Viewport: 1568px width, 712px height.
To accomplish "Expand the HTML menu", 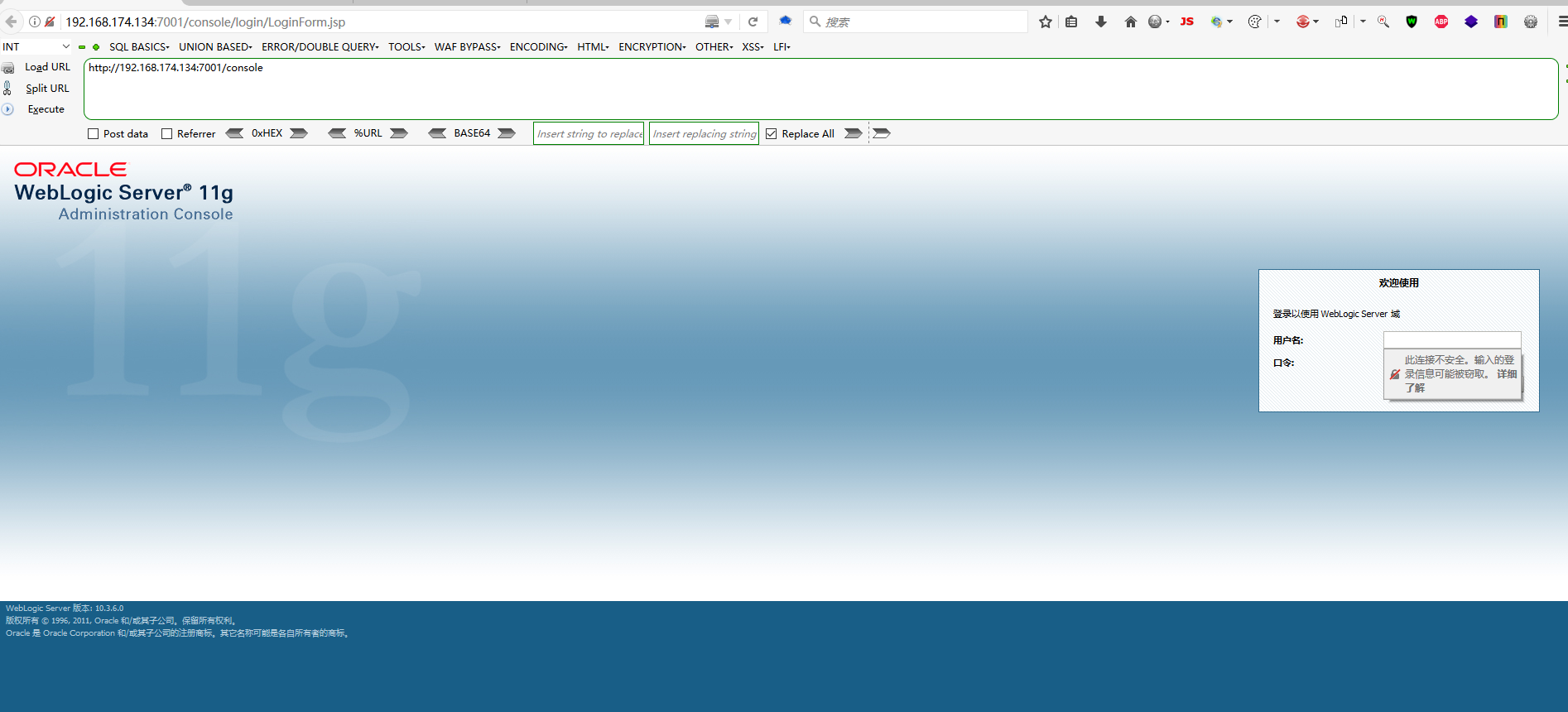I will pos(593,47).
